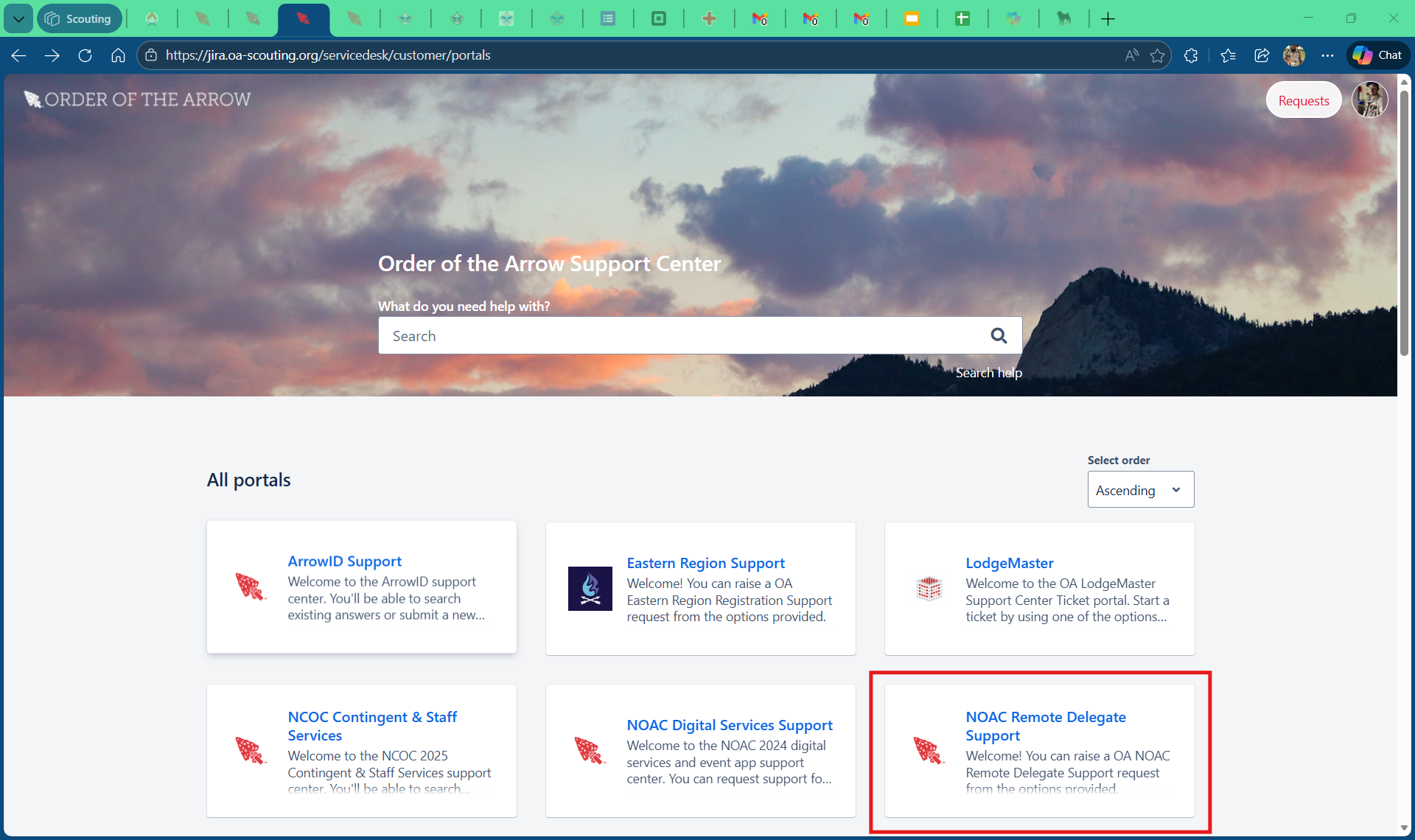Expand the Select order Ascending dropdown
This screenshot has width=1415, height=840.
[x=1140, y=490]
